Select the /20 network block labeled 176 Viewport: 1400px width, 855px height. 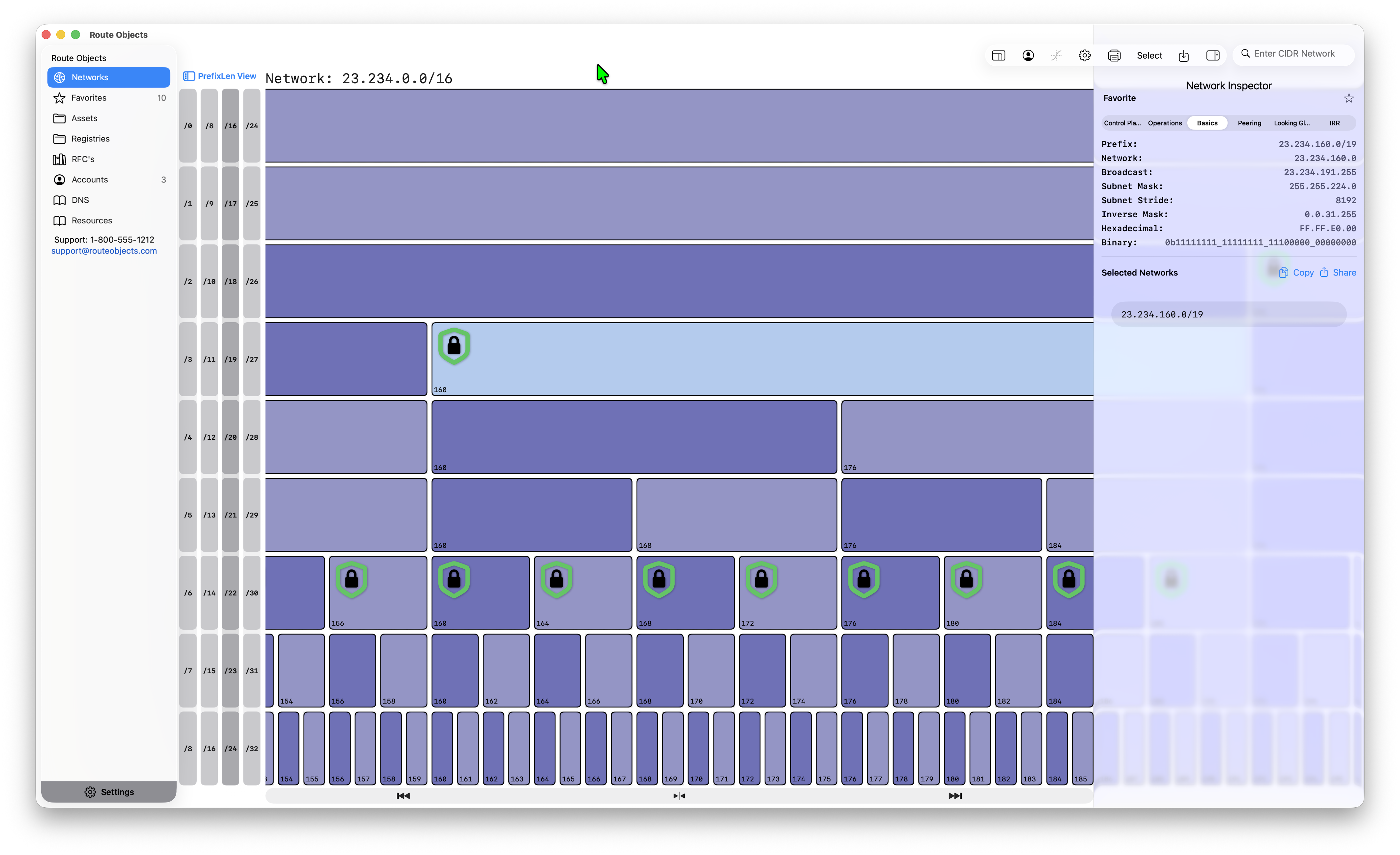click(967, 437)
